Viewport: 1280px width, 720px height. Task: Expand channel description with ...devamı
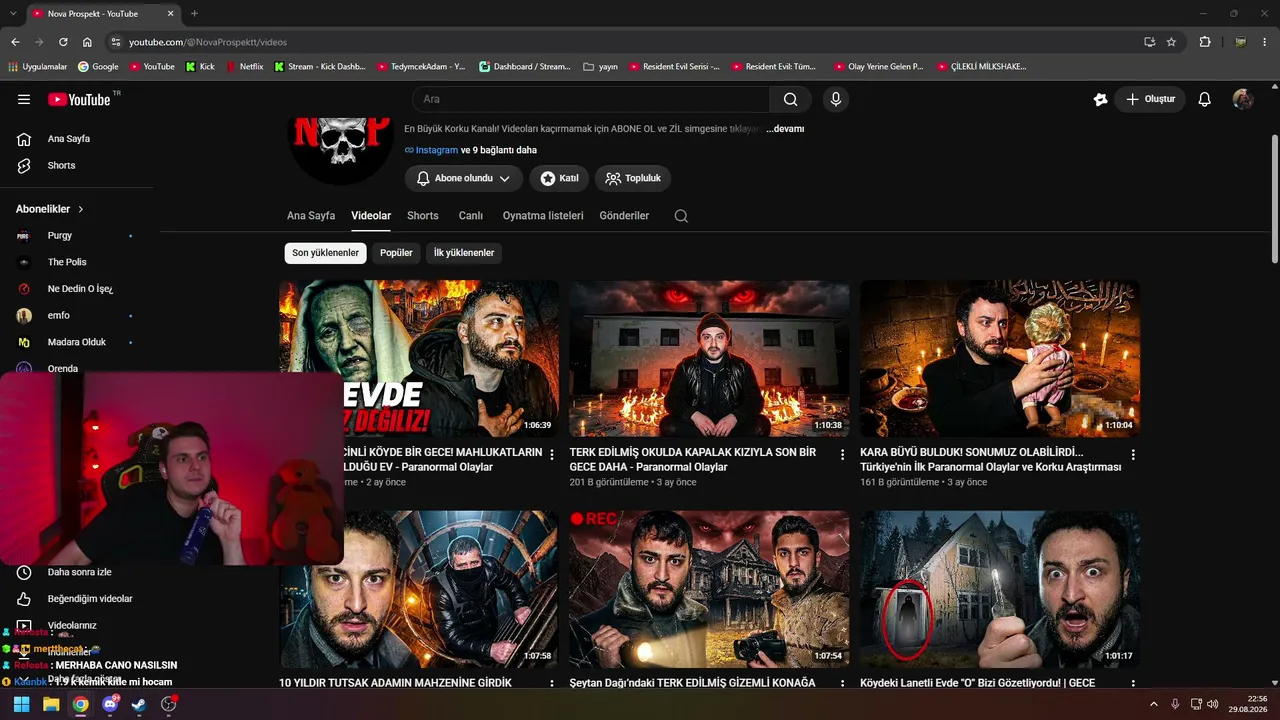(x=785, y=129)
